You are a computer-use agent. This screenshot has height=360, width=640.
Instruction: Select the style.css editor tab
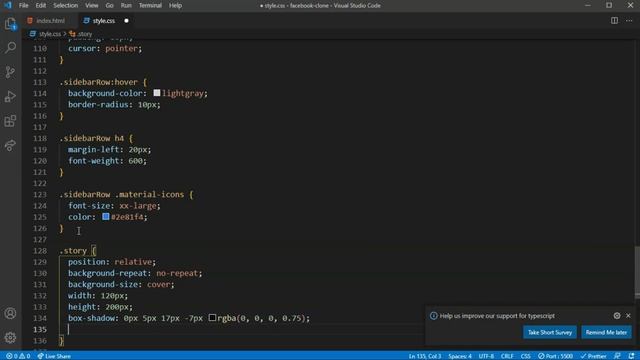(104, 20)
